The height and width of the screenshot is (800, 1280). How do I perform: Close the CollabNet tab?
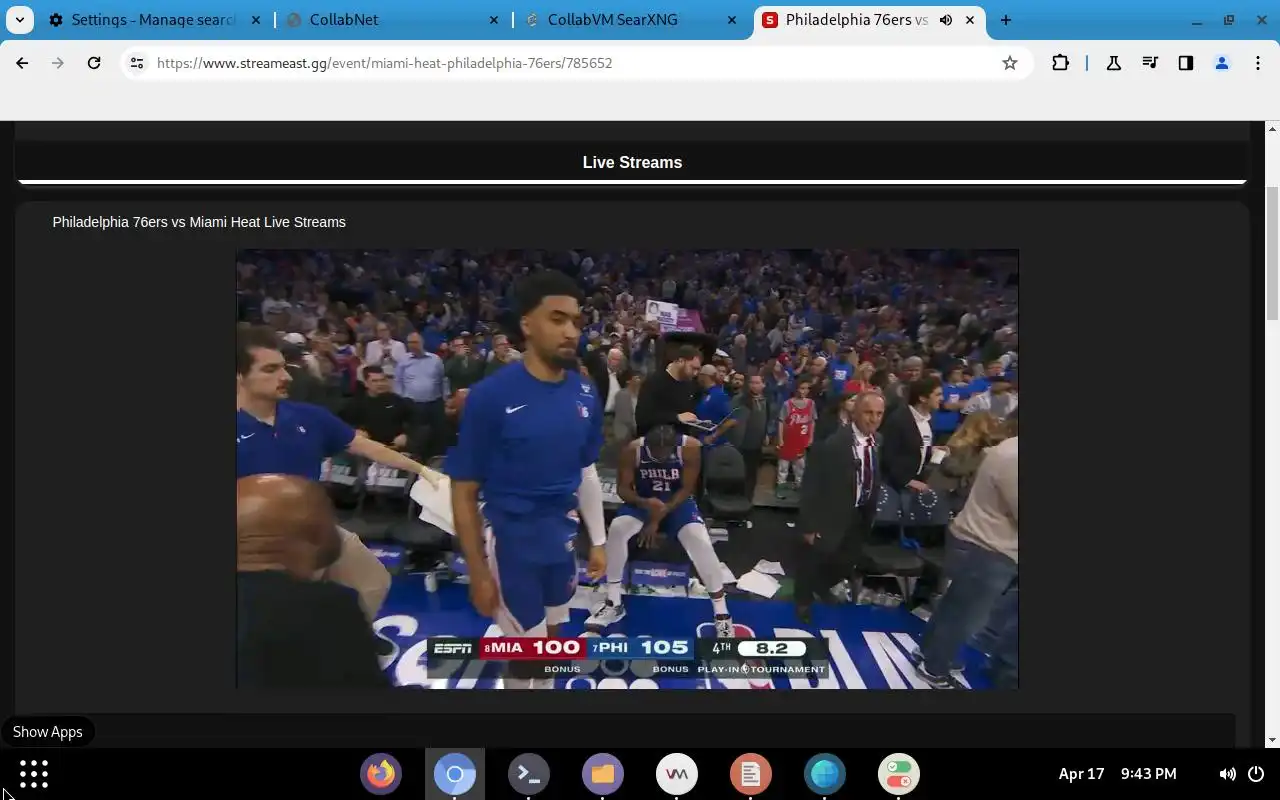(494, 20)
